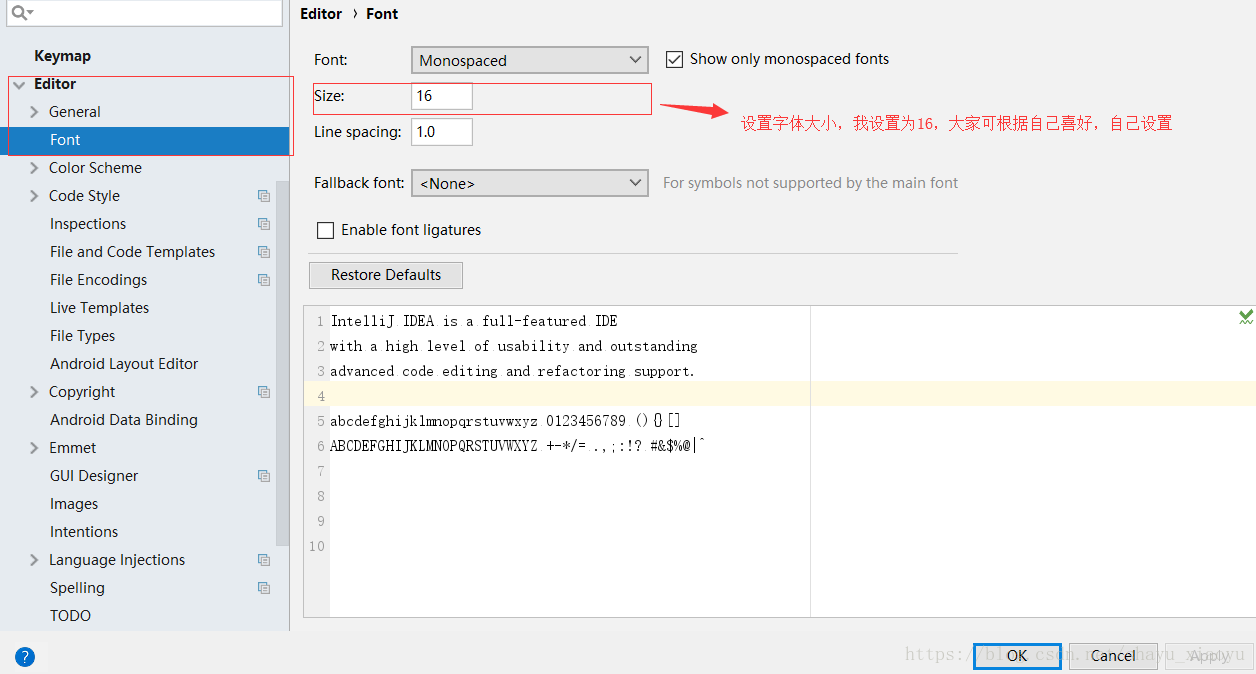Viewport: 1256px width, 674px height.
Task: Select Live Templates in settings tree
Action: [x=99, y=308]
